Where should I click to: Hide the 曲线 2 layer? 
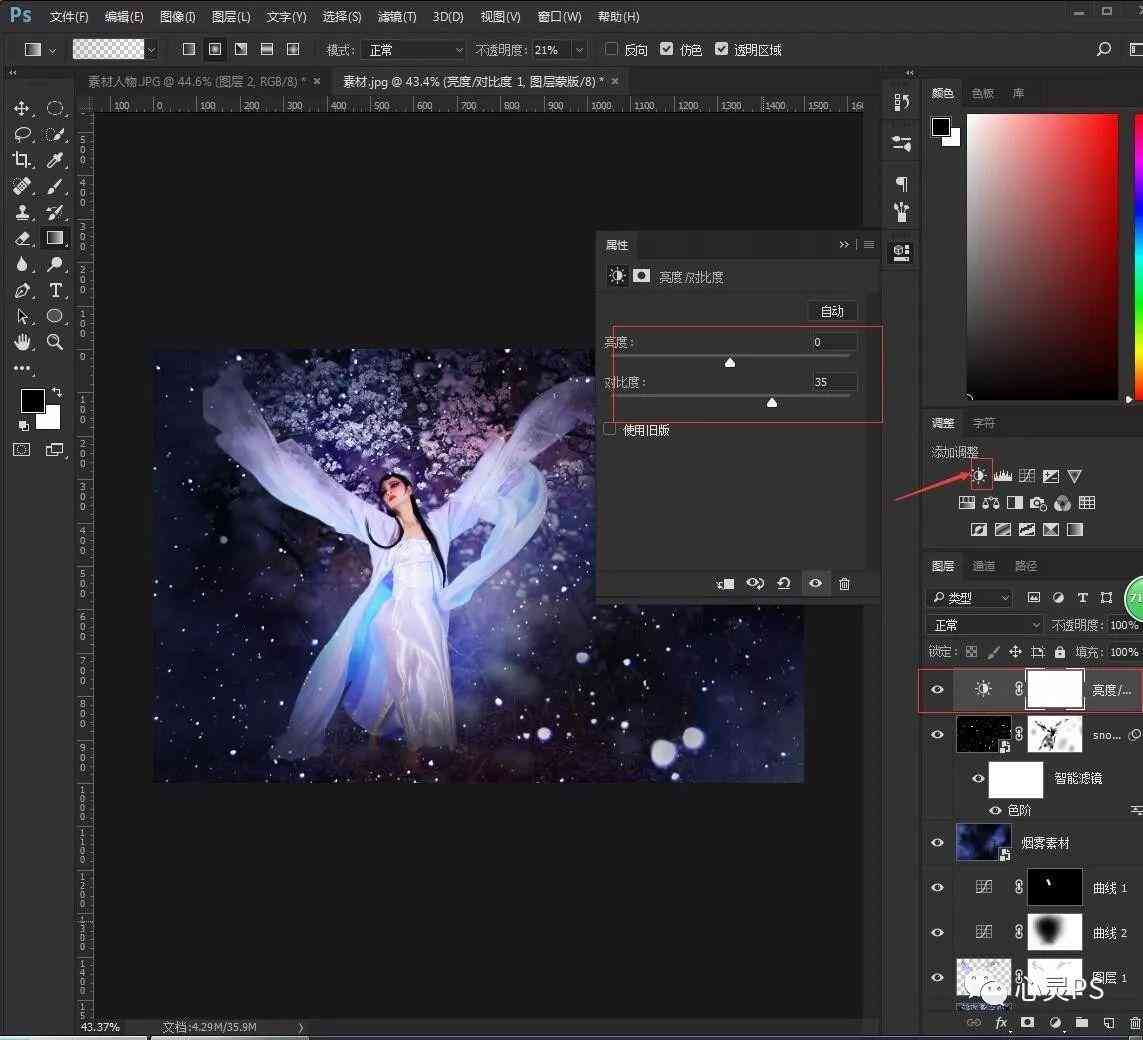[937, 932]
